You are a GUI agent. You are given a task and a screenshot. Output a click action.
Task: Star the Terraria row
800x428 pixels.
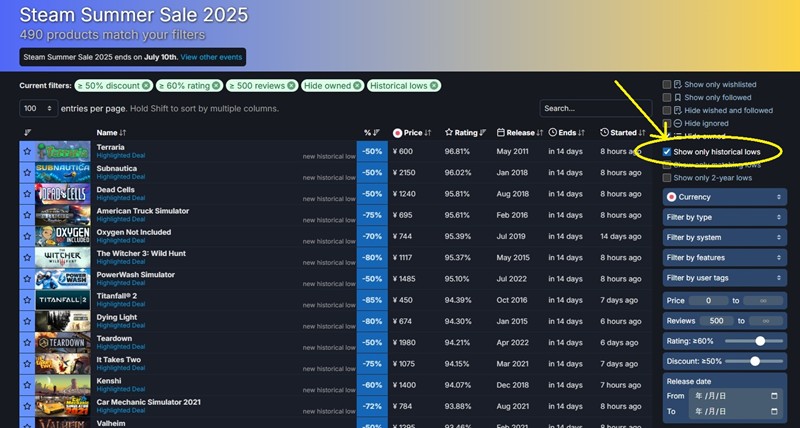click(27, 152)
